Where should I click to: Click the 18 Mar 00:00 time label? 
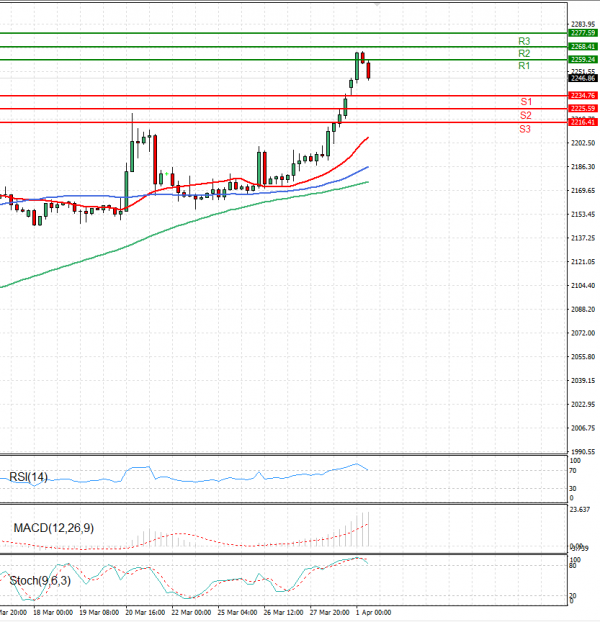coord(53,612)
